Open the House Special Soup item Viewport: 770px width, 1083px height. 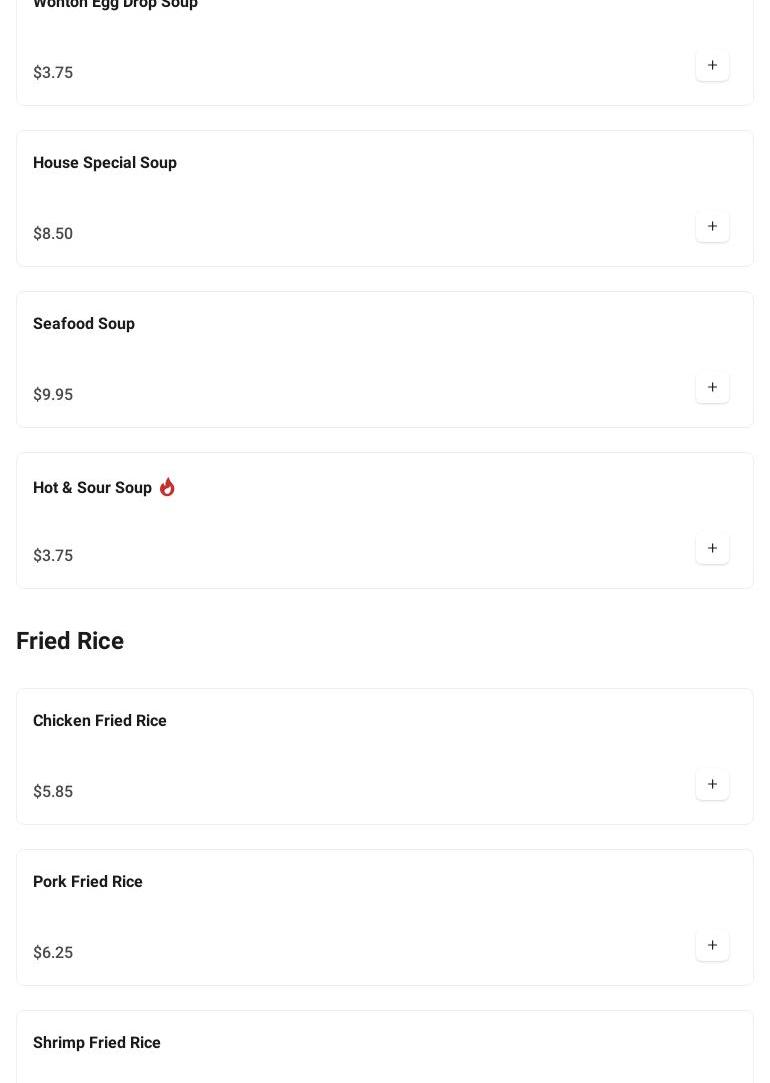pyautogui.click(x=105, y=163)
